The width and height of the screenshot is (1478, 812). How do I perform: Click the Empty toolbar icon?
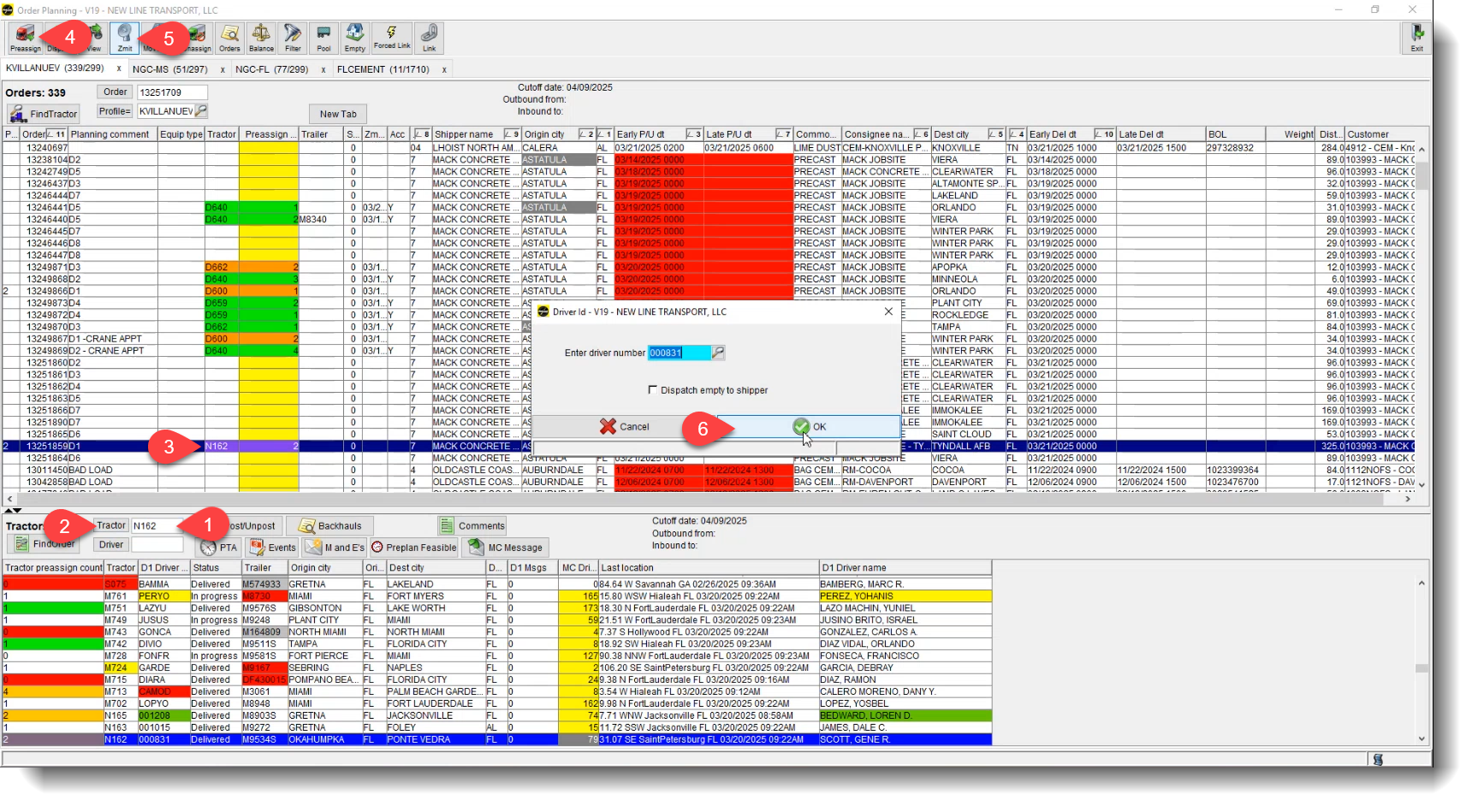[353, 38]
